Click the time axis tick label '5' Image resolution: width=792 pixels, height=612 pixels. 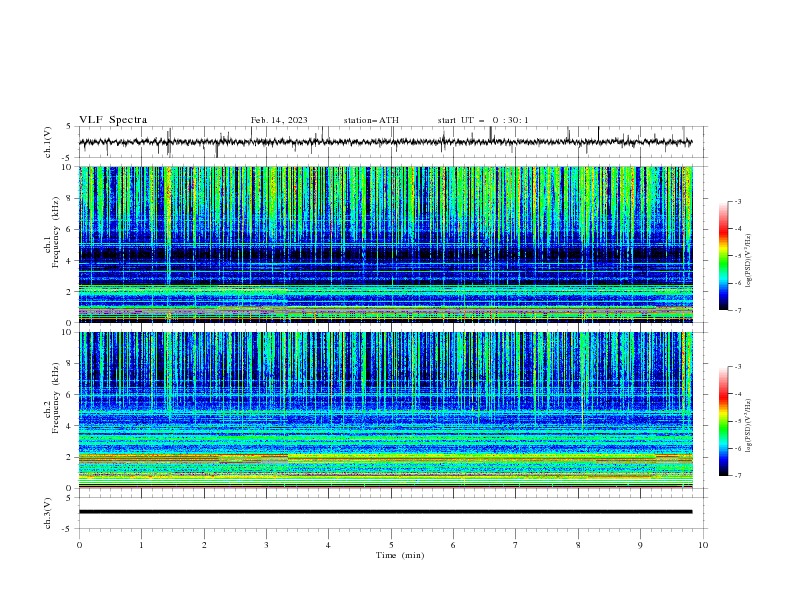(391, 545)
